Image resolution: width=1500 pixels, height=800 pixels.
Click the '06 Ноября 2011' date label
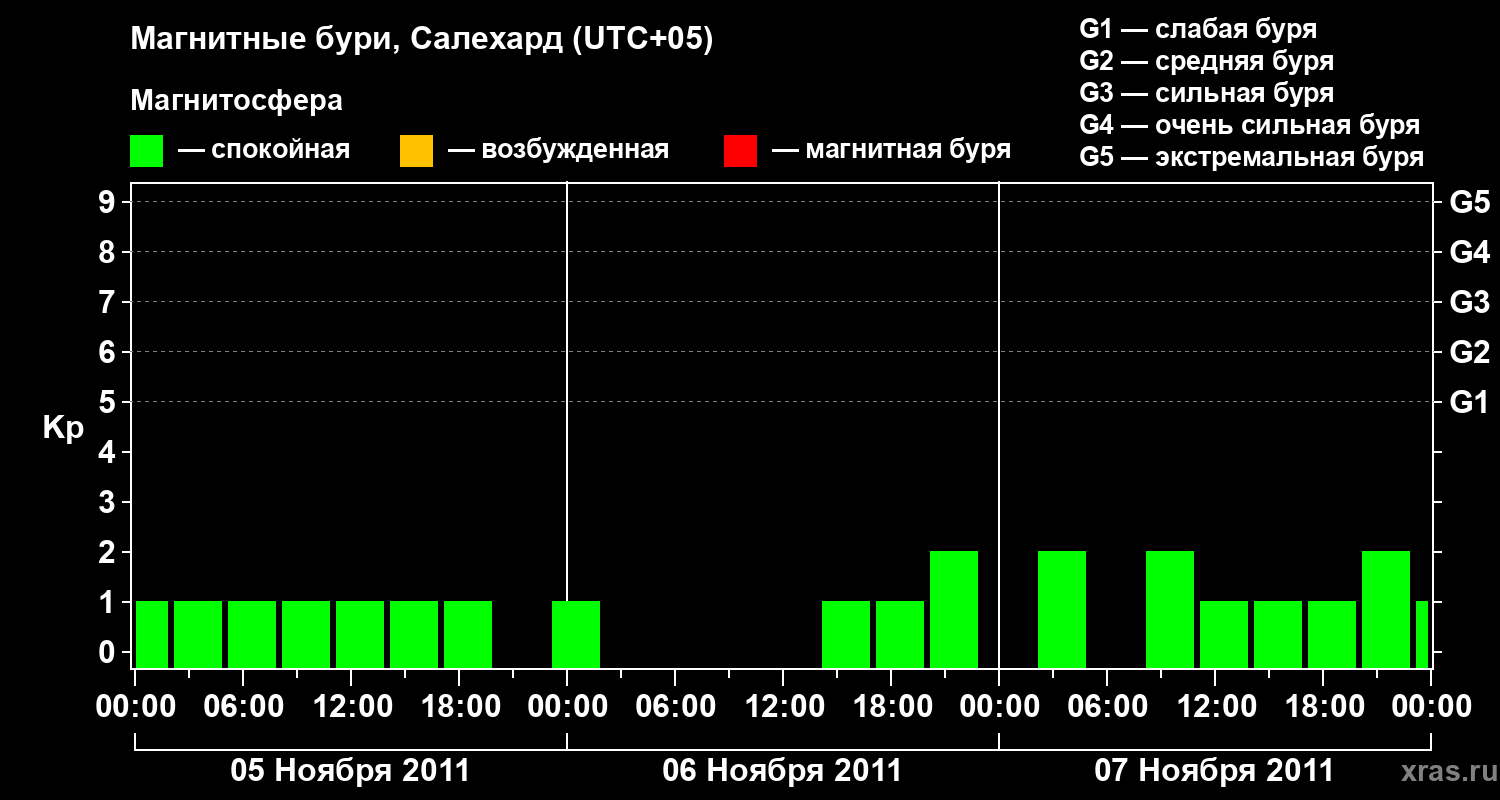click(x=782, y=771)
